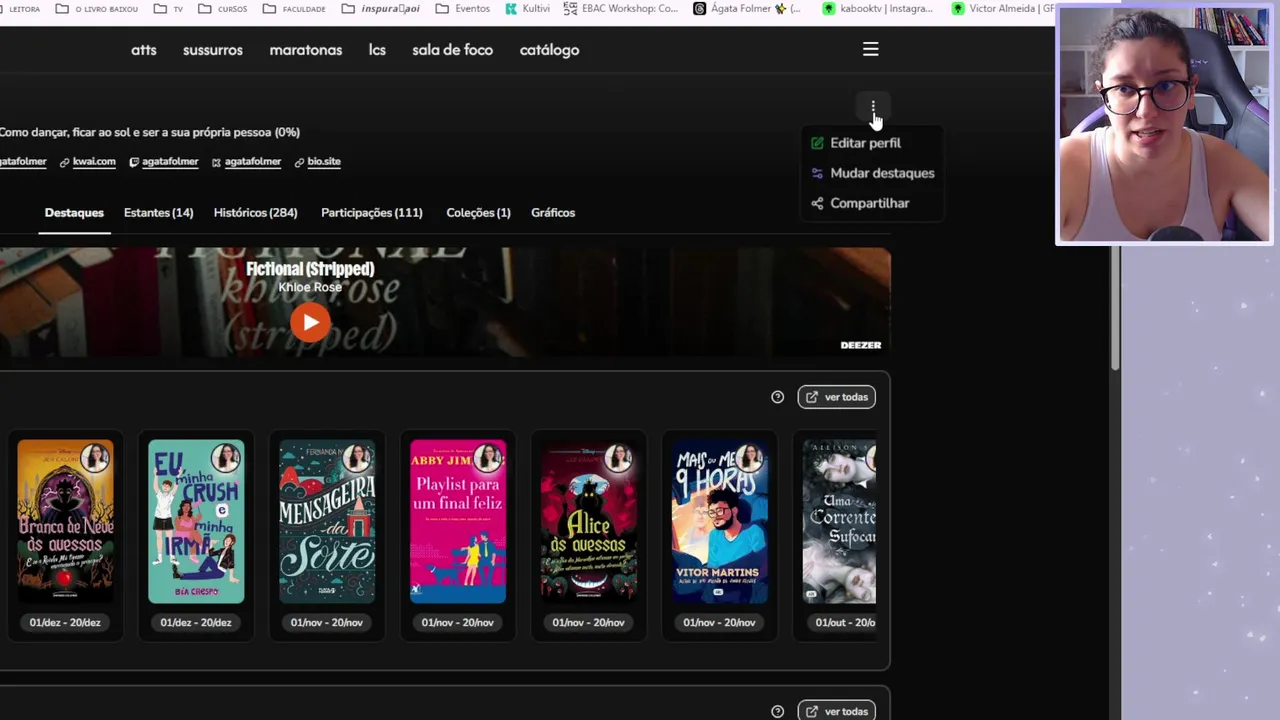Play Fictional (Stripped) on Deezer player
The height and width of the screenshot is (720, 1280).
click(x=310, y=322)
